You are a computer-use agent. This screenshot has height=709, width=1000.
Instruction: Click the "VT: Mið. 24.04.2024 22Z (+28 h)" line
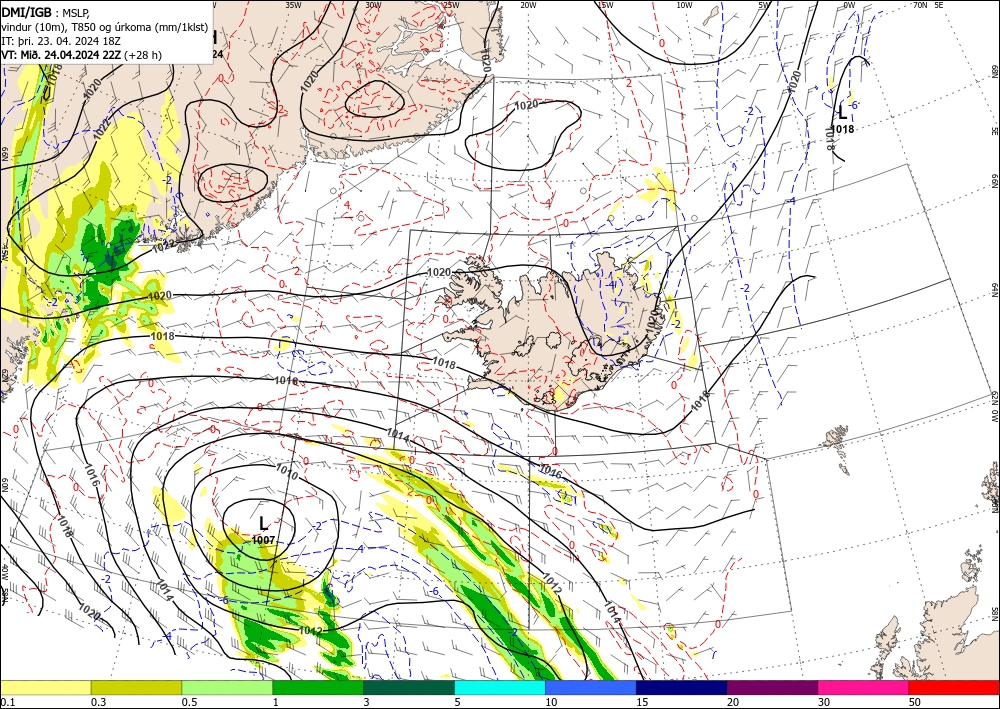81,55
